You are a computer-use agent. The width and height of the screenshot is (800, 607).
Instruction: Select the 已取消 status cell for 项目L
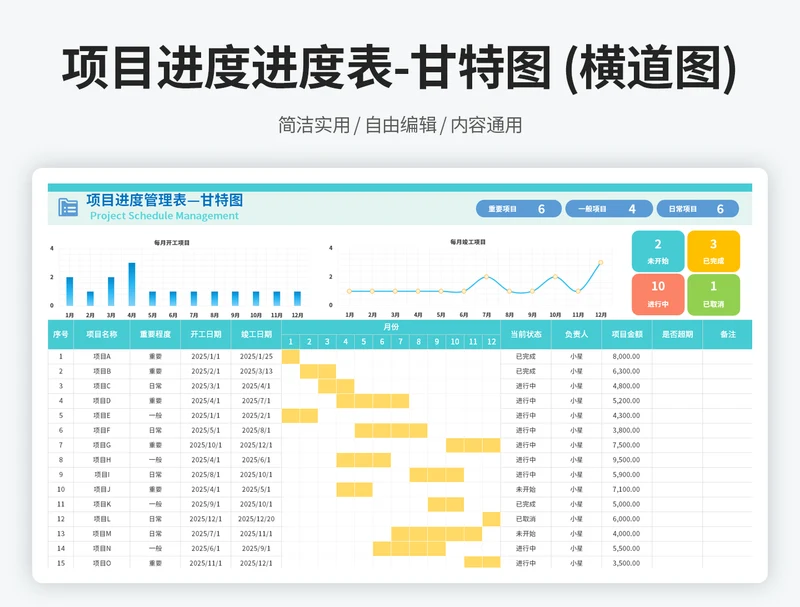click(x=526, y=519)
